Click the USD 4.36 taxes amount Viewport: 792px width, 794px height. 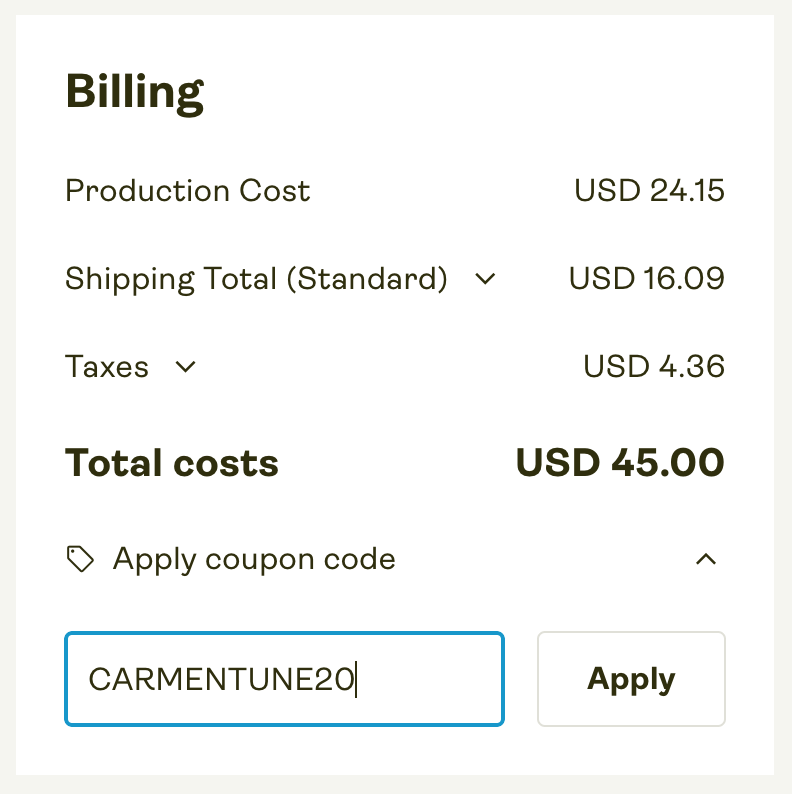point(654,367)
